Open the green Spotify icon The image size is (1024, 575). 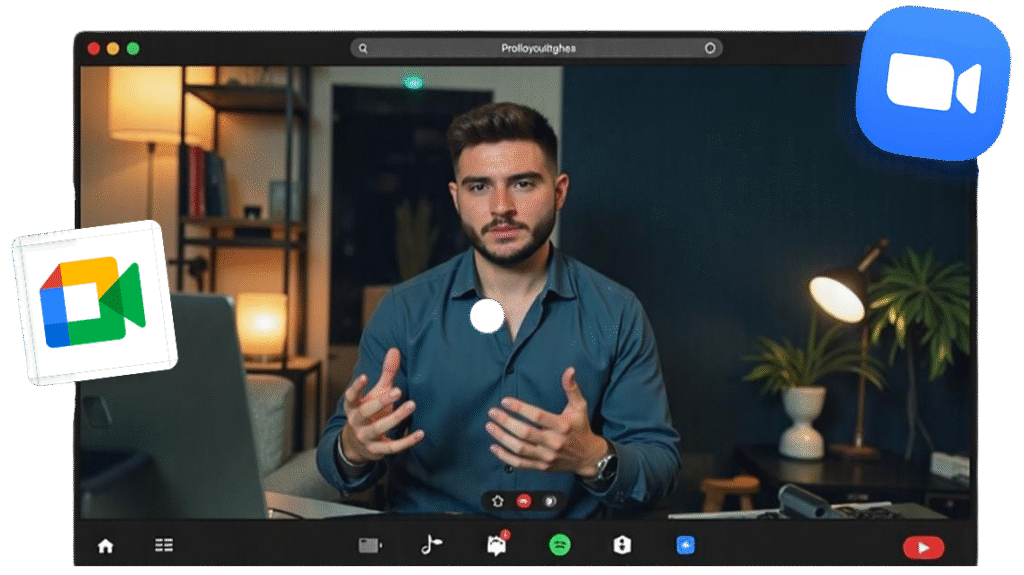pyautogui.click(x=559, y=545)
